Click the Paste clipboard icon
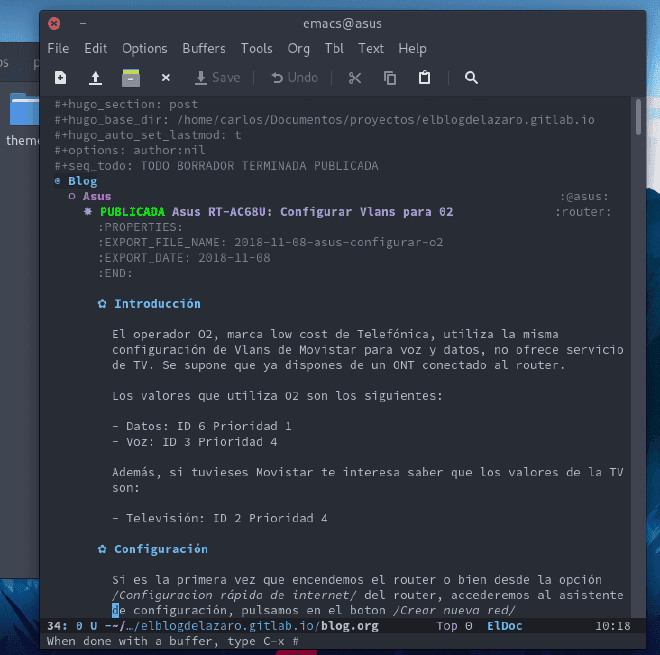This screenshot has height=655, width=660. [424, 77]
